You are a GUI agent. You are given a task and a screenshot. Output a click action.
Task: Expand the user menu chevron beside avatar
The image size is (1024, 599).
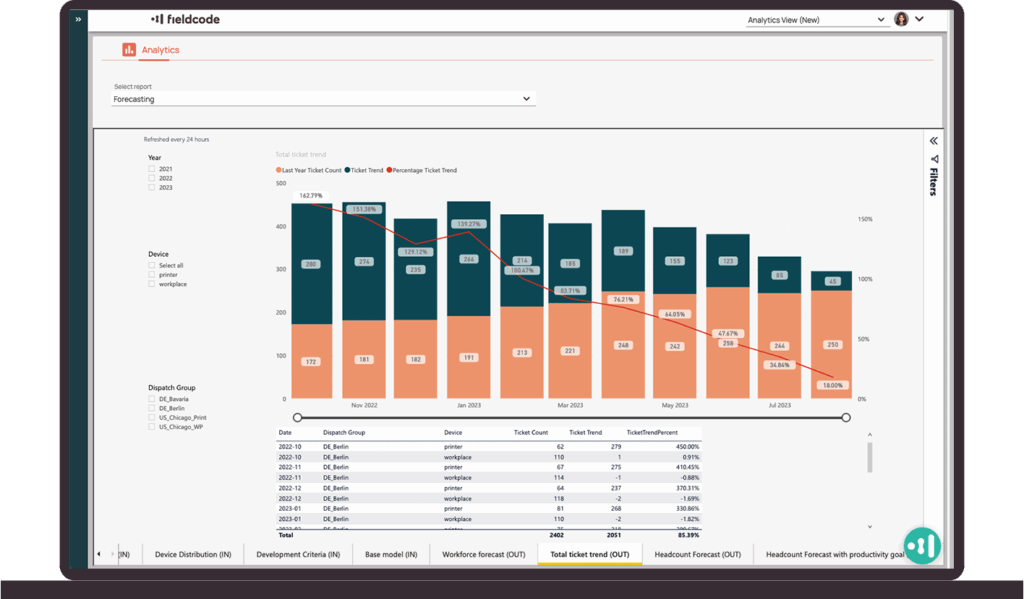(x=920, y=19)
